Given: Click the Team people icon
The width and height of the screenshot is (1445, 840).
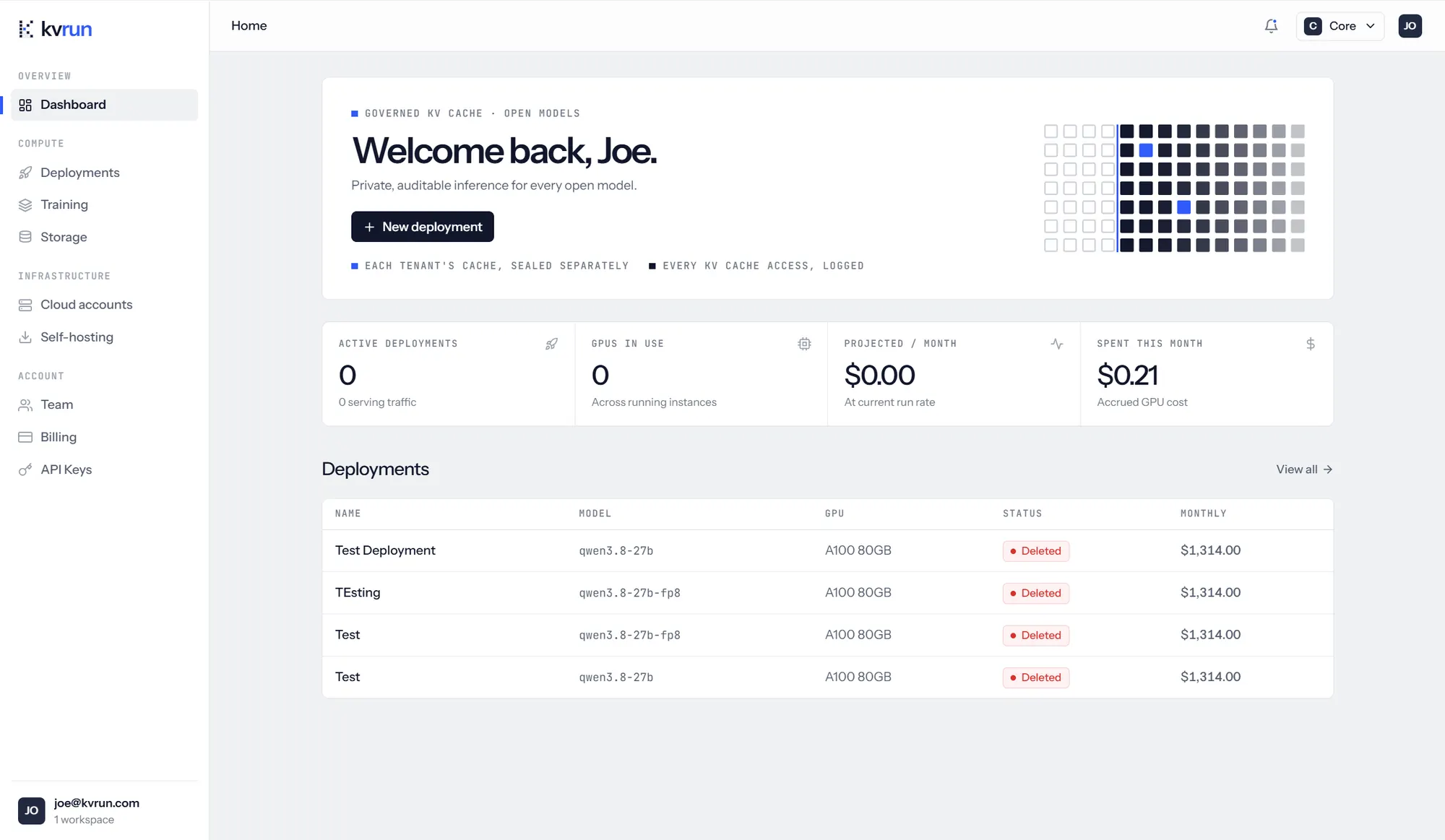Looking at the screenshot, I should point(25,405).
